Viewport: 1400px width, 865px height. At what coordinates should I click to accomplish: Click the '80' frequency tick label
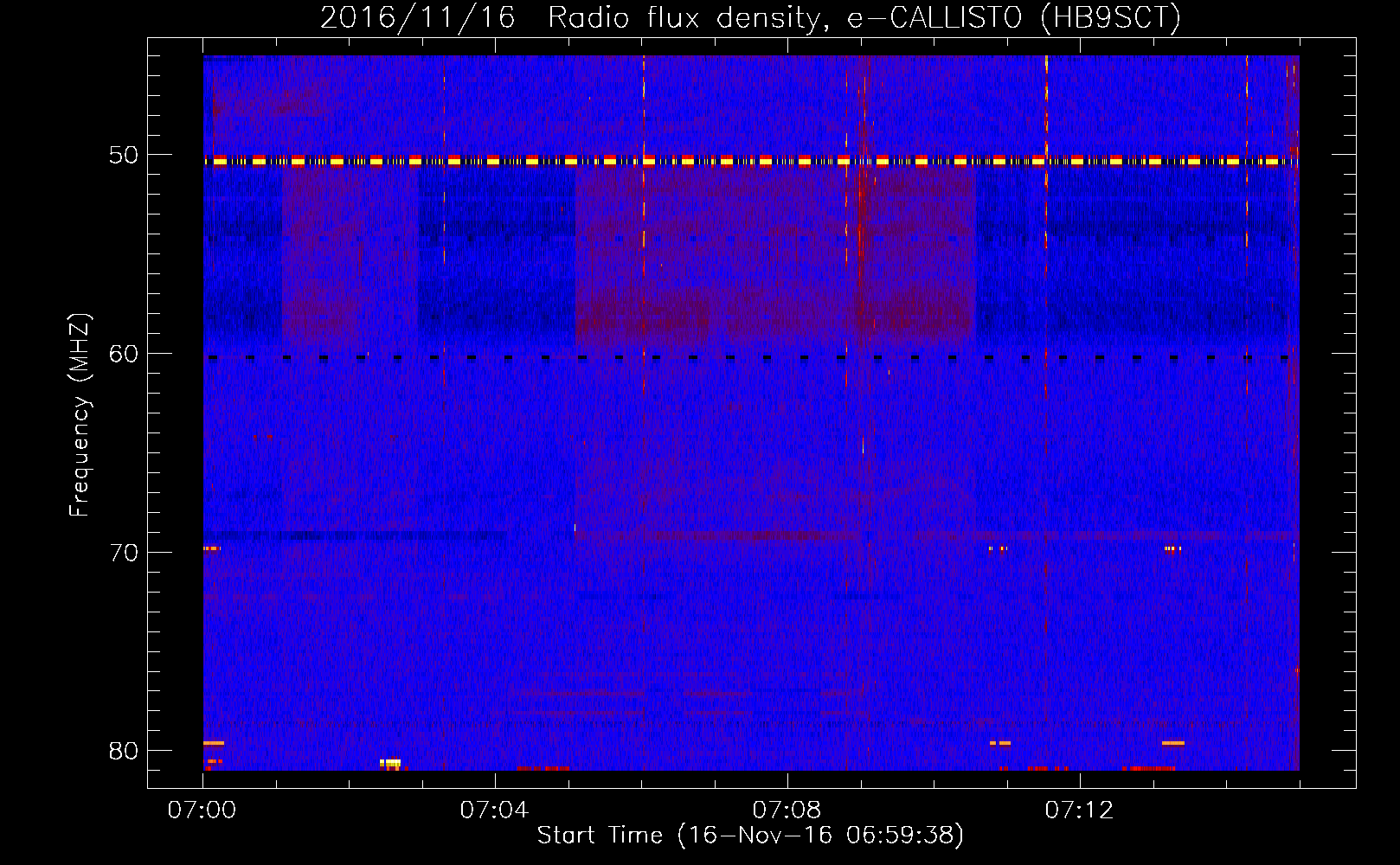[124, 751]
